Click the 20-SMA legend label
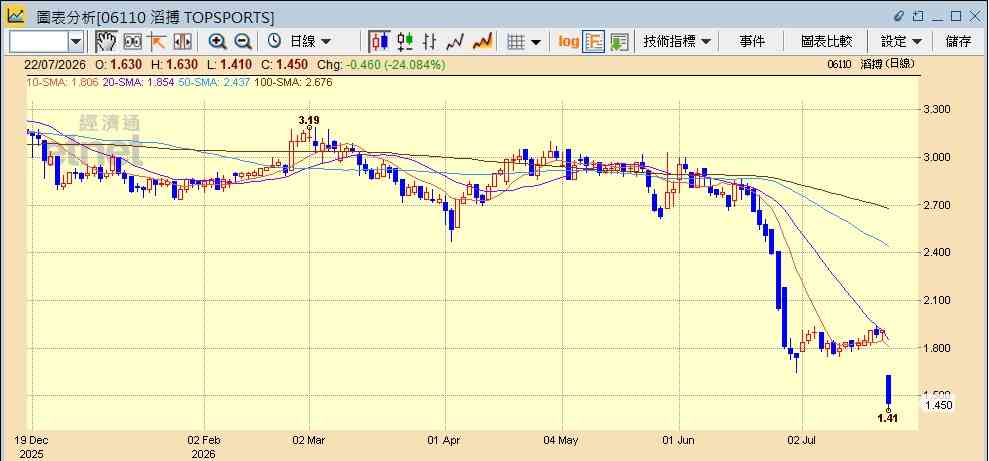The image size is (989, 461). click(x=138, y=82)
